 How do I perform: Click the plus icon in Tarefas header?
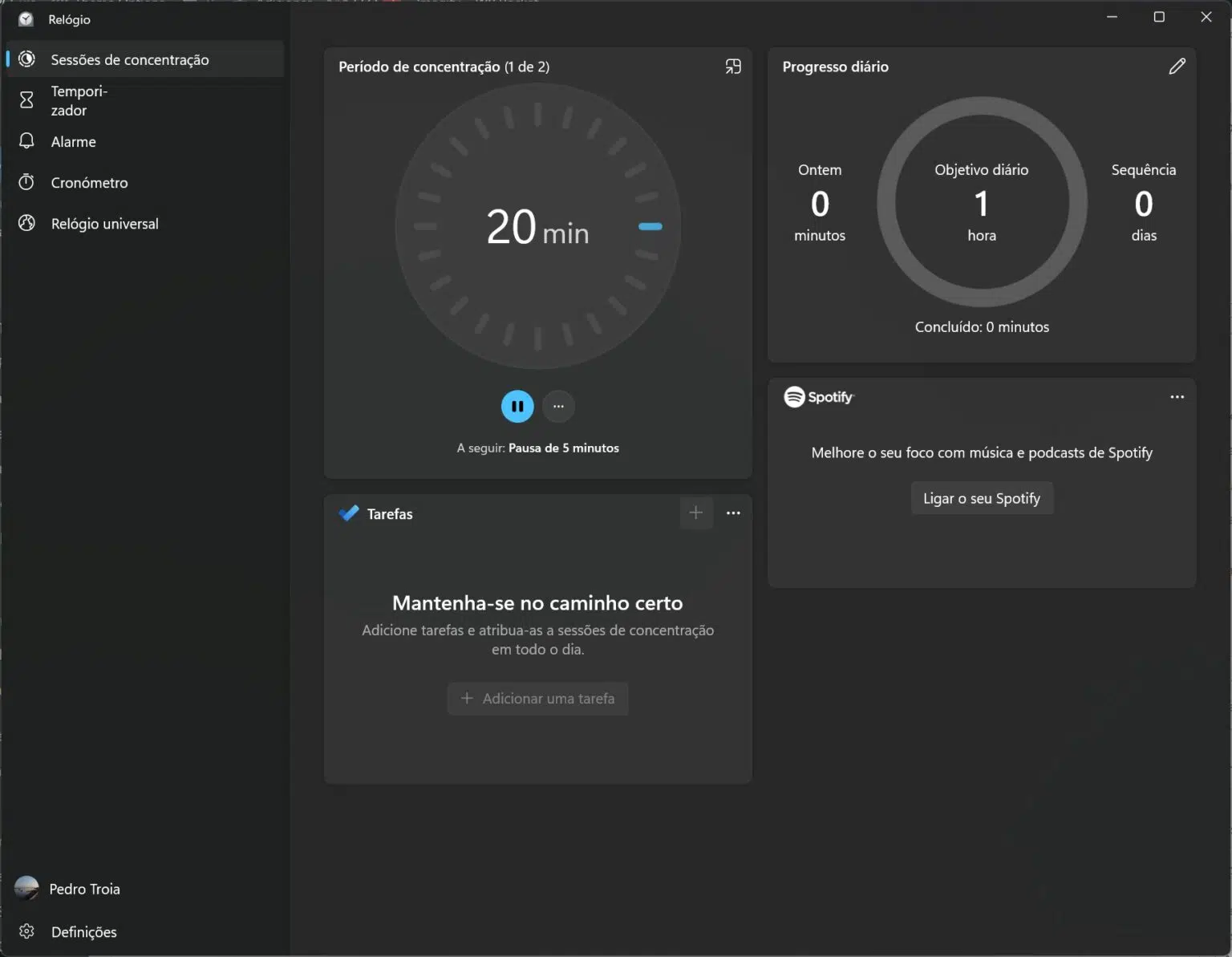coord(695,513)
